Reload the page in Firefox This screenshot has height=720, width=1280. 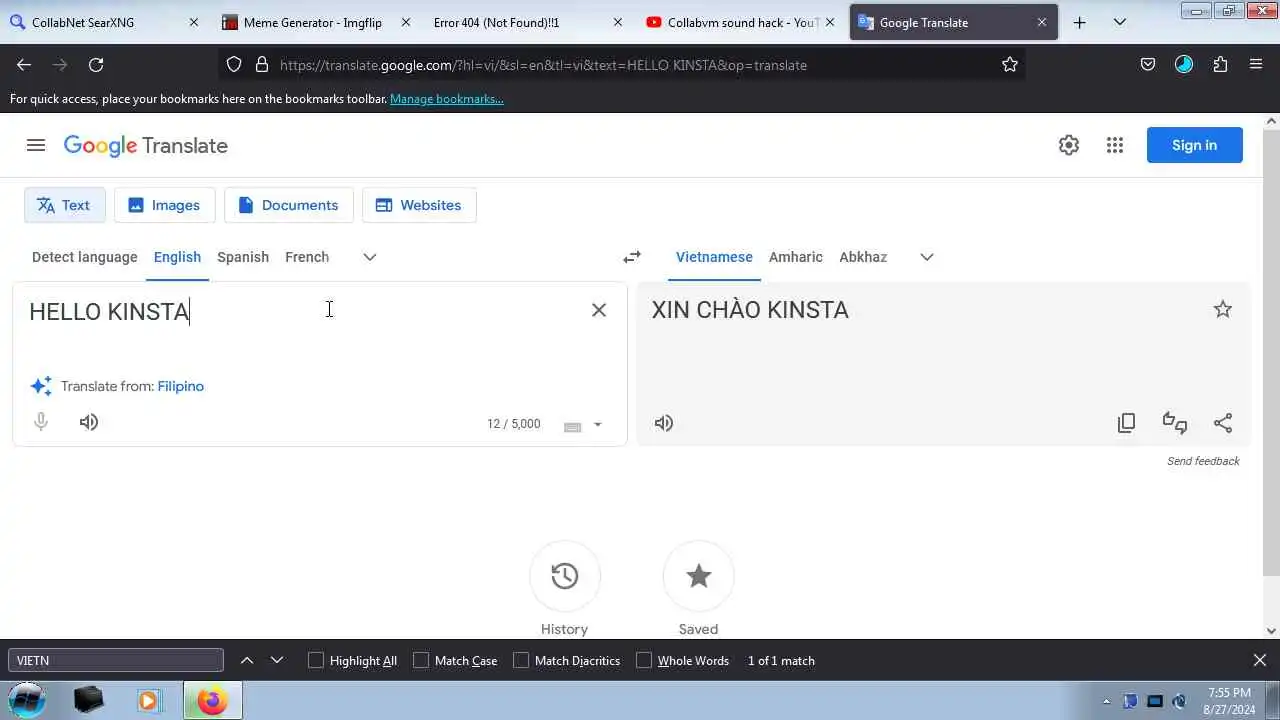click(x=96, y=65)
